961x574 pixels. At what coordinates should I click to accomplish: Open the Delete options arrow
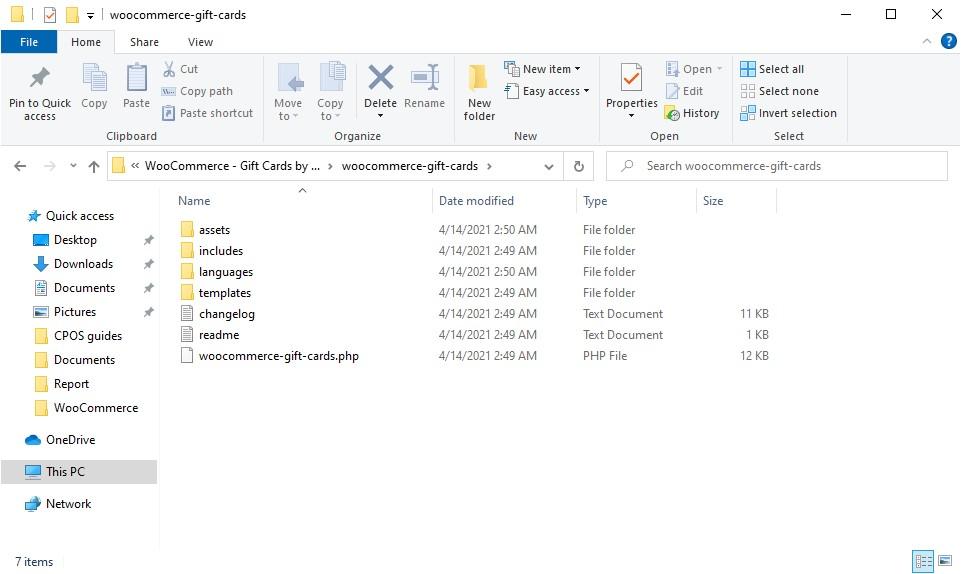click(381, 116)
